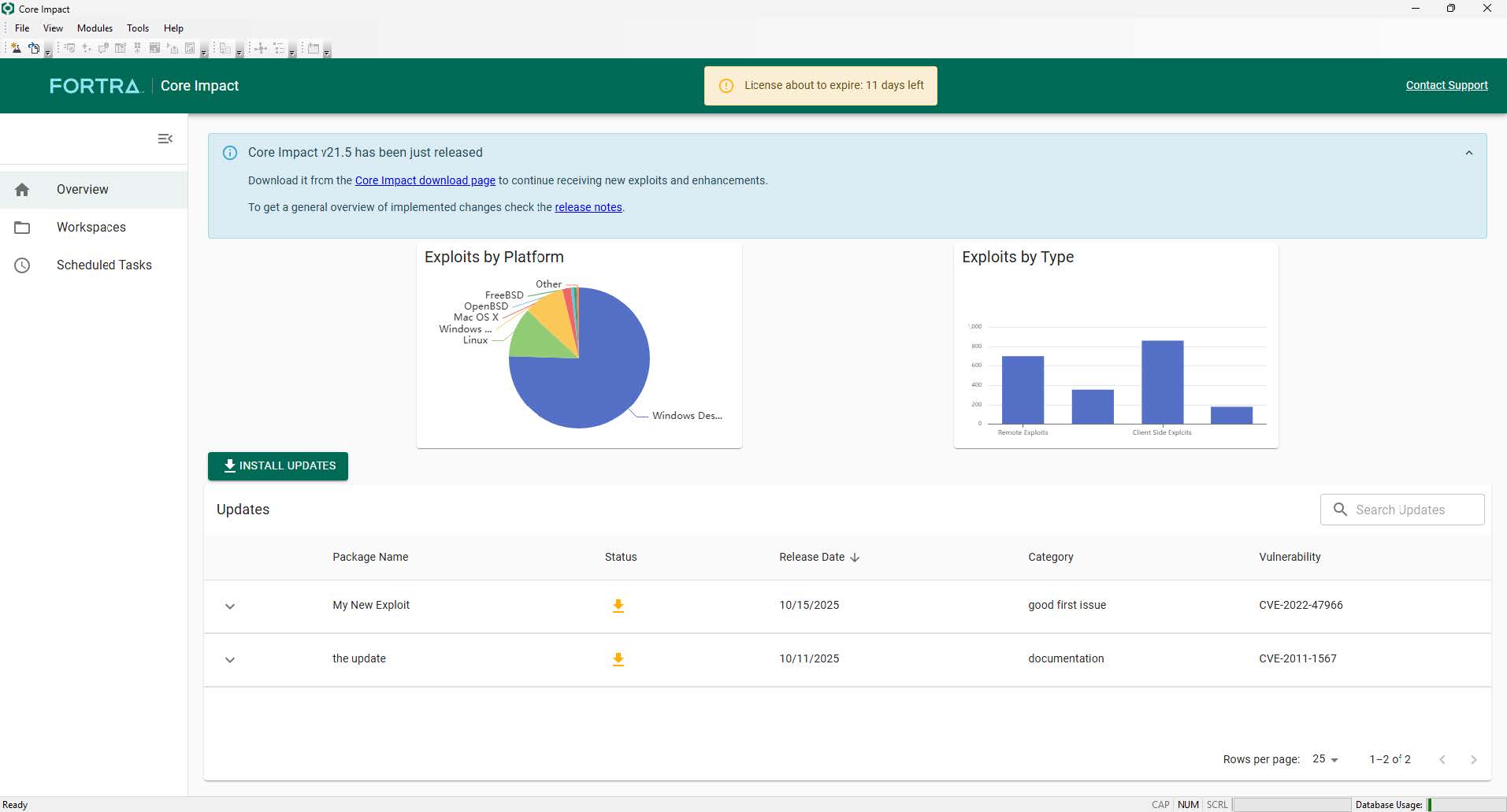This screenshot has width=1507, height=812.
Task: Click the Open Workspace blue-arrow document icon
Action: pyautogui.click(x=34, y=48)
